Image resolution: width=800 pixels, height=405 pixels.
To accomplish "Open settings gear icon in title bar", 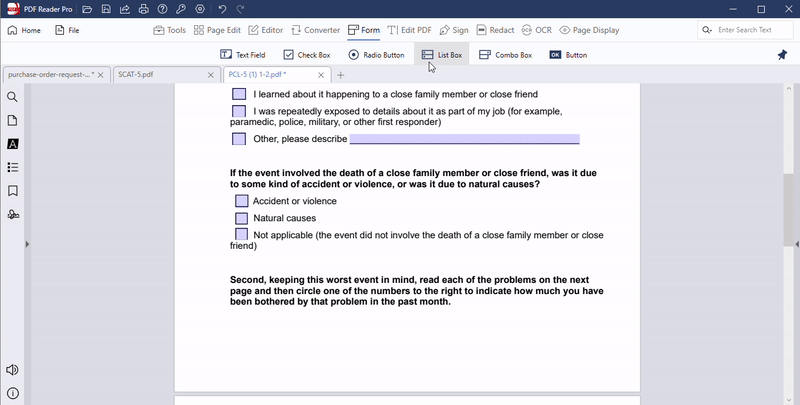I will (x=200, y=9).
